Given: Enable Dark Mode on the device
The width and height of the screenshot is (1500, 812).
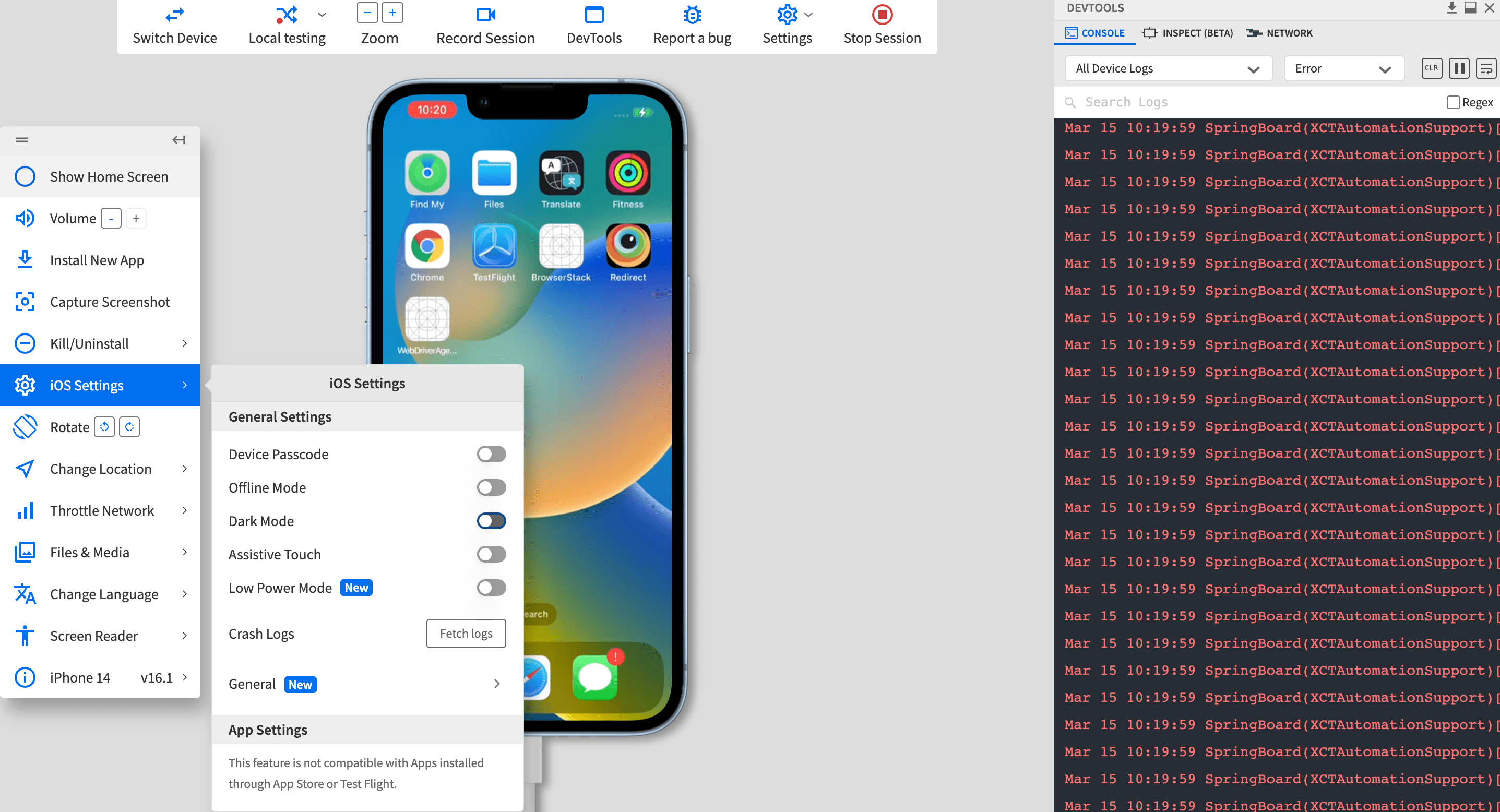Looking at the screenshot, I should pyautogui.click(x=491, y=520).
